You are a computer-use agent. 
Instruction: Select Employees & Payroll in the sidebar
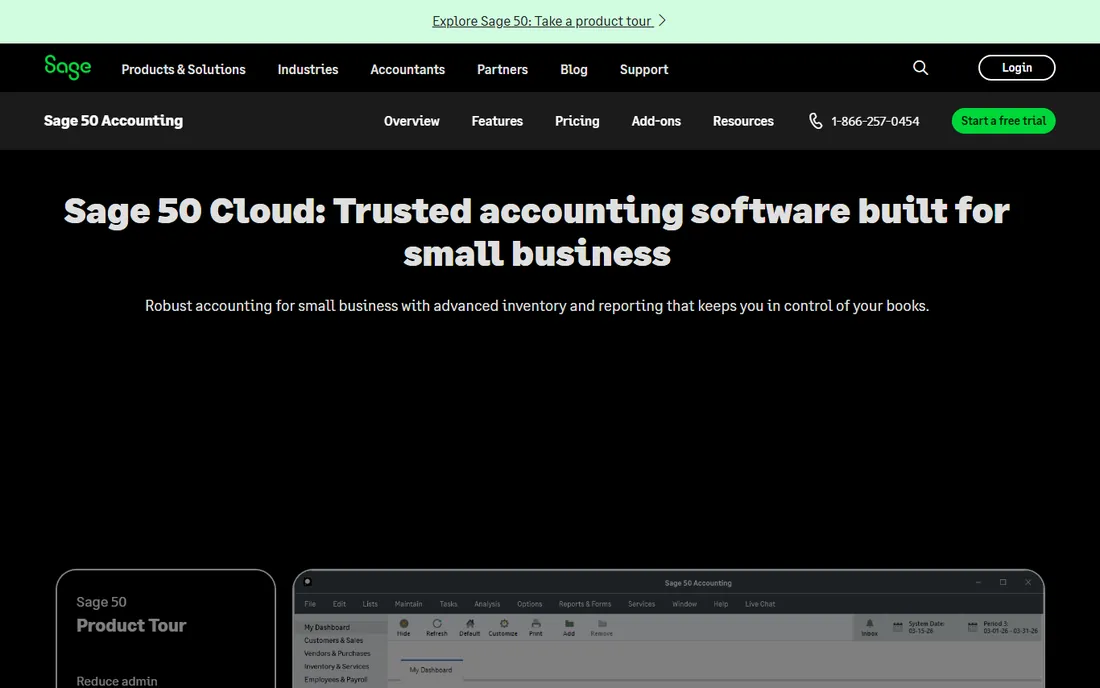click(335, 680)
